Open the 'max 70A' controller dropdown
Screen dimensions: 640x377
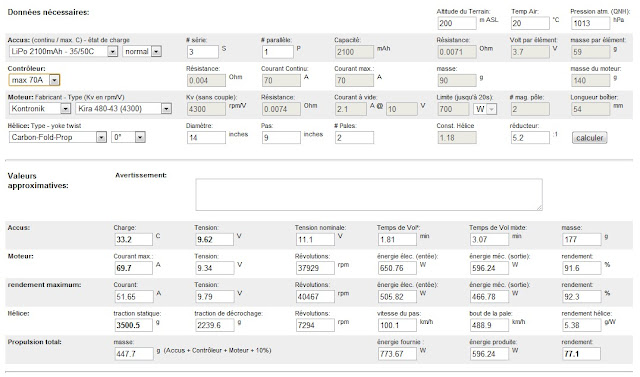tap(34, 80)
